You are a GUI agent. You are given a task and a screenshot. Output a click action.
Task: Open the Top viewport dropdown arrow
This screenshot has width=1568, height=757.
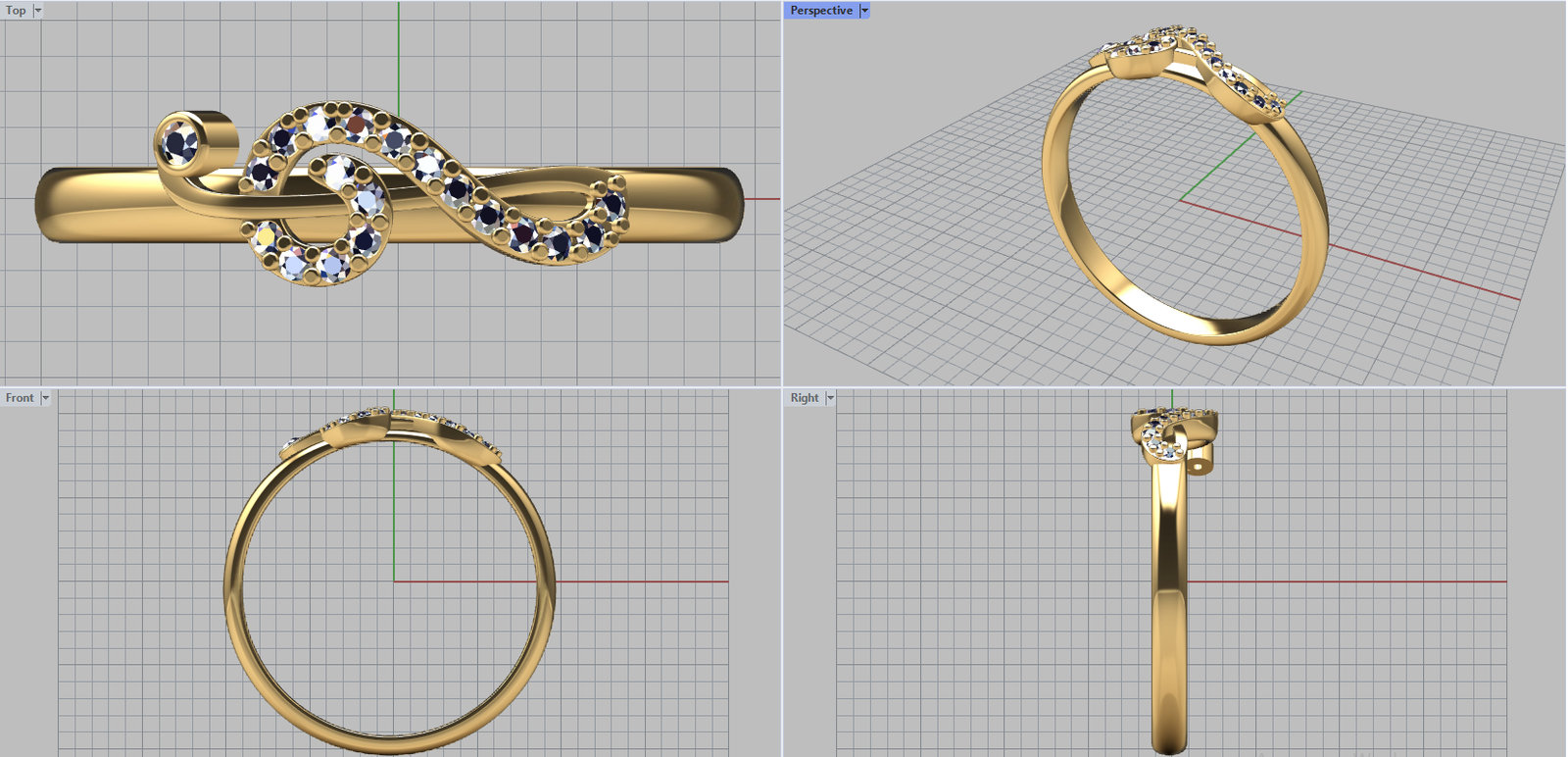click(38, 11)
